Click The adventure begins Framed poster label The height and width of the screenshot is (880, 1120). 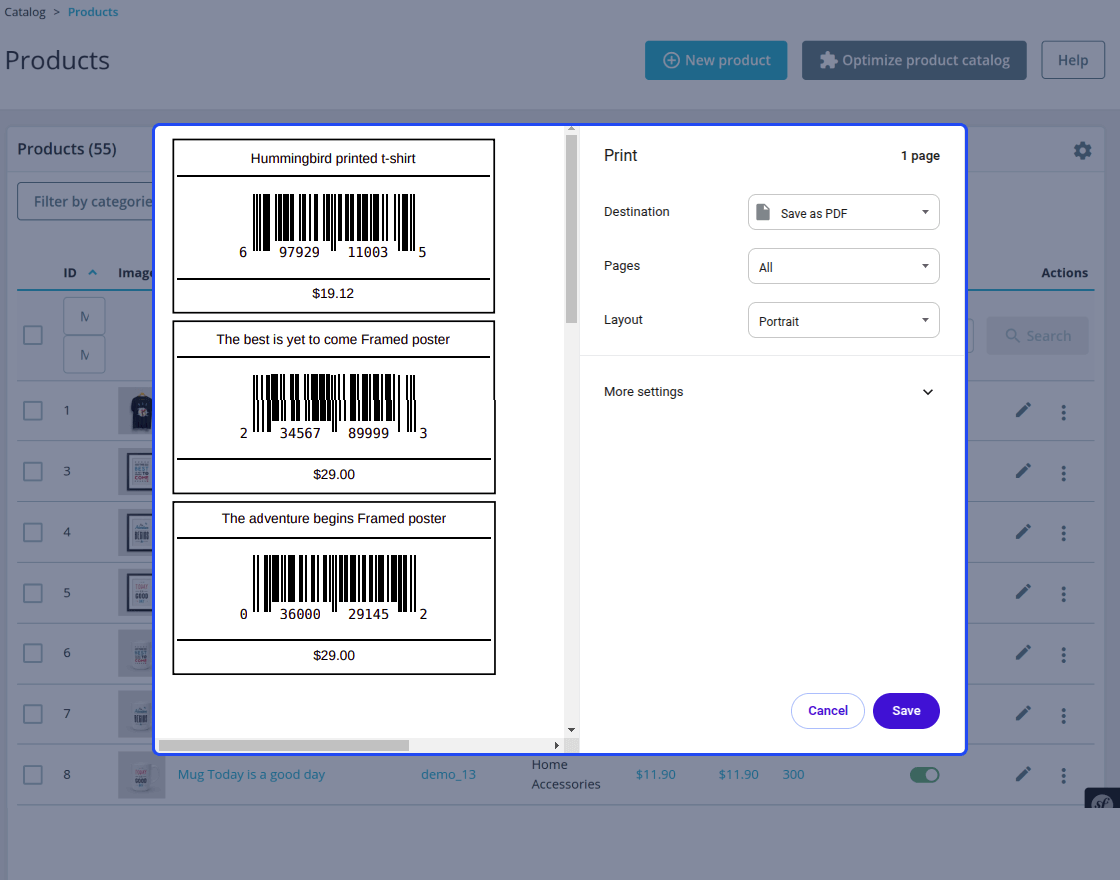[x=334, y=519]
